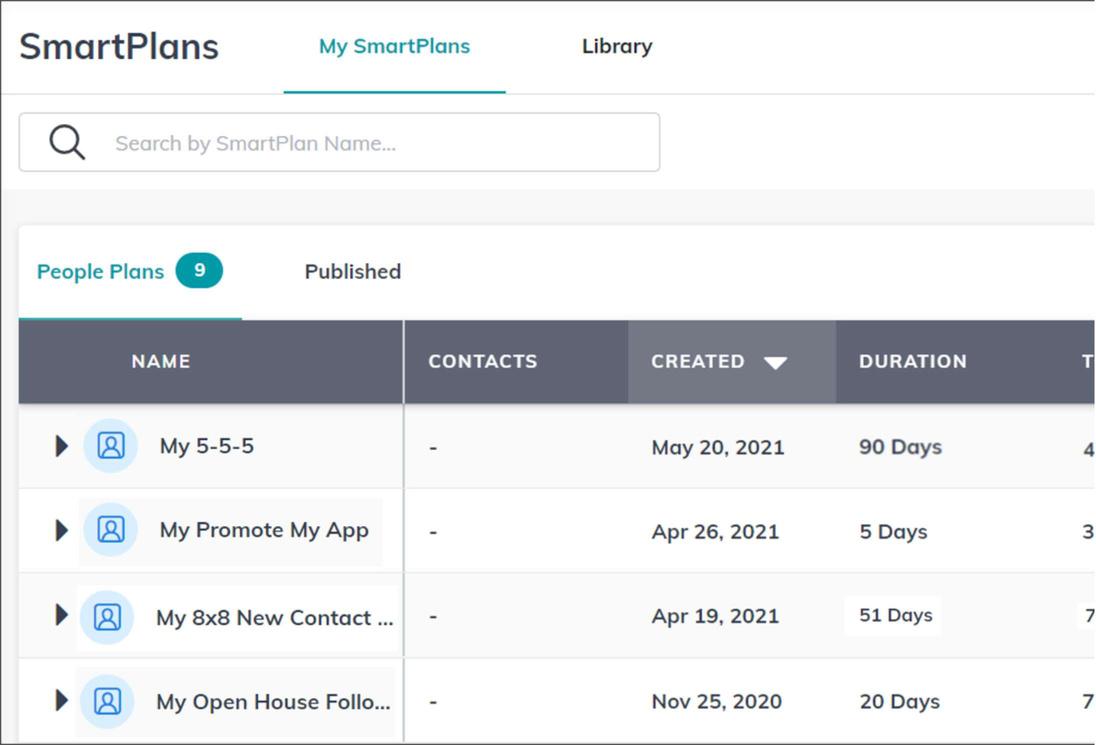
Task: Open the My Promote My App plan
Action: pyautogui.click(x=264, y=530)
